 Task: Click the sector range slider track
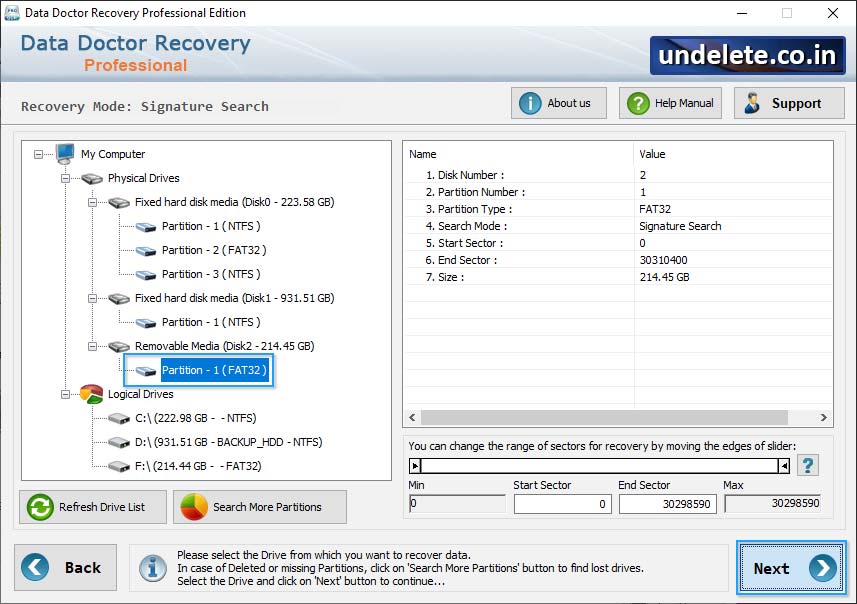[x=600, y=464]
